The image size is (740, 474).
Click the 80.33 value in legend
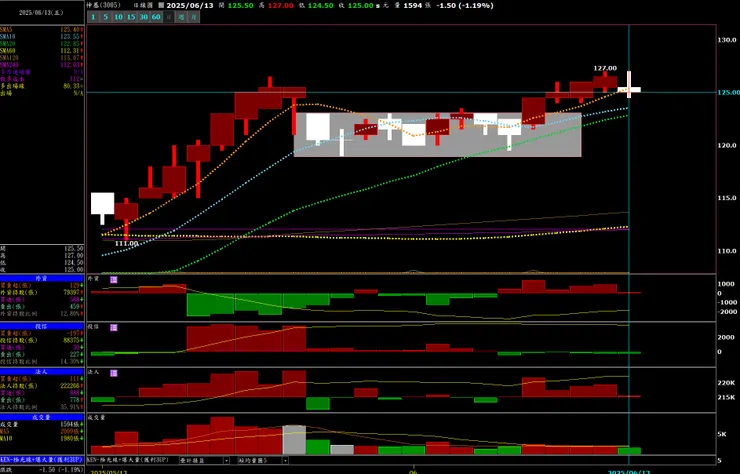coord(73,86)
